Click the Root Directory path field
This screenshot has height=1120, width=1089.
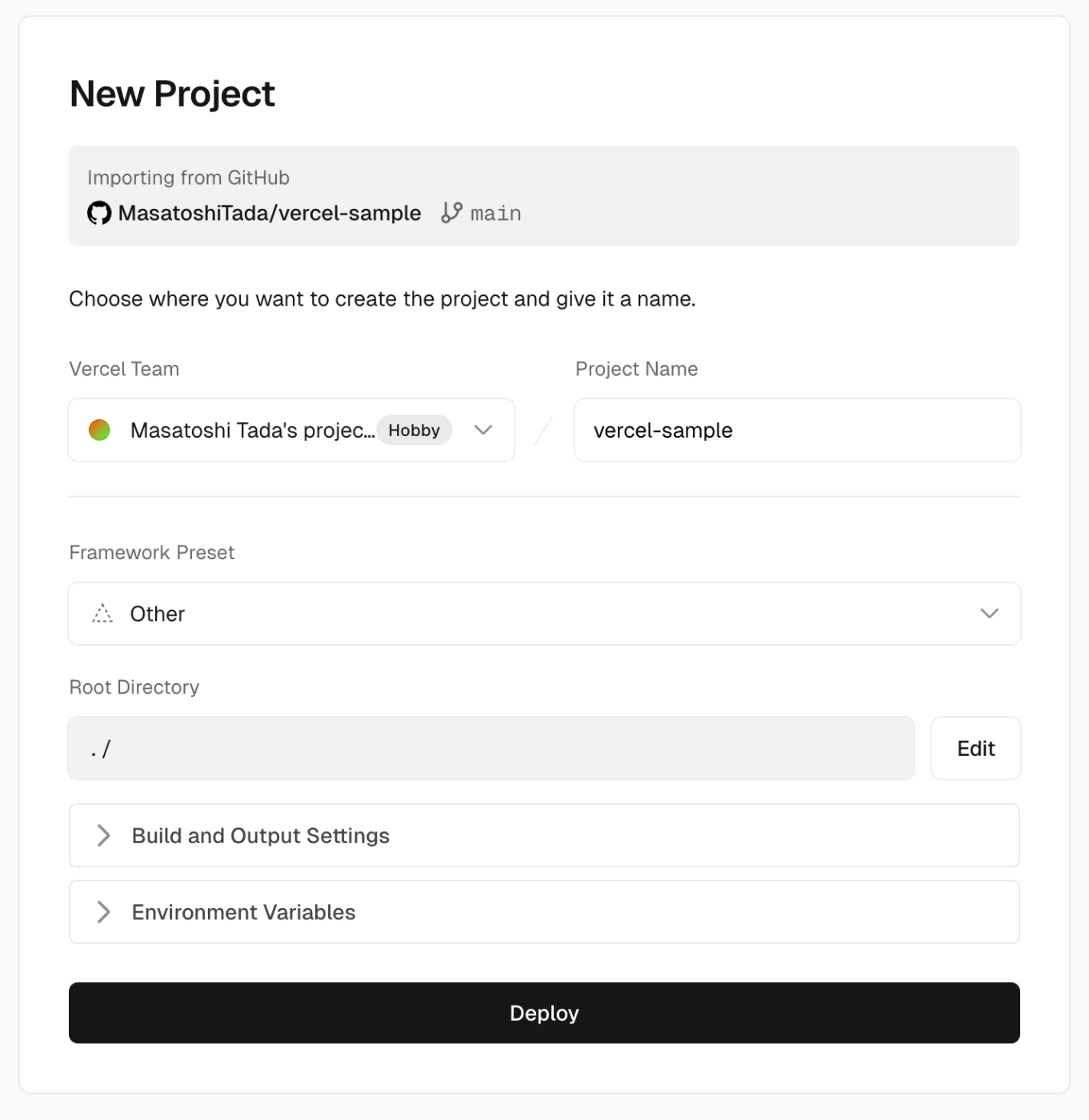coord(491,749)
